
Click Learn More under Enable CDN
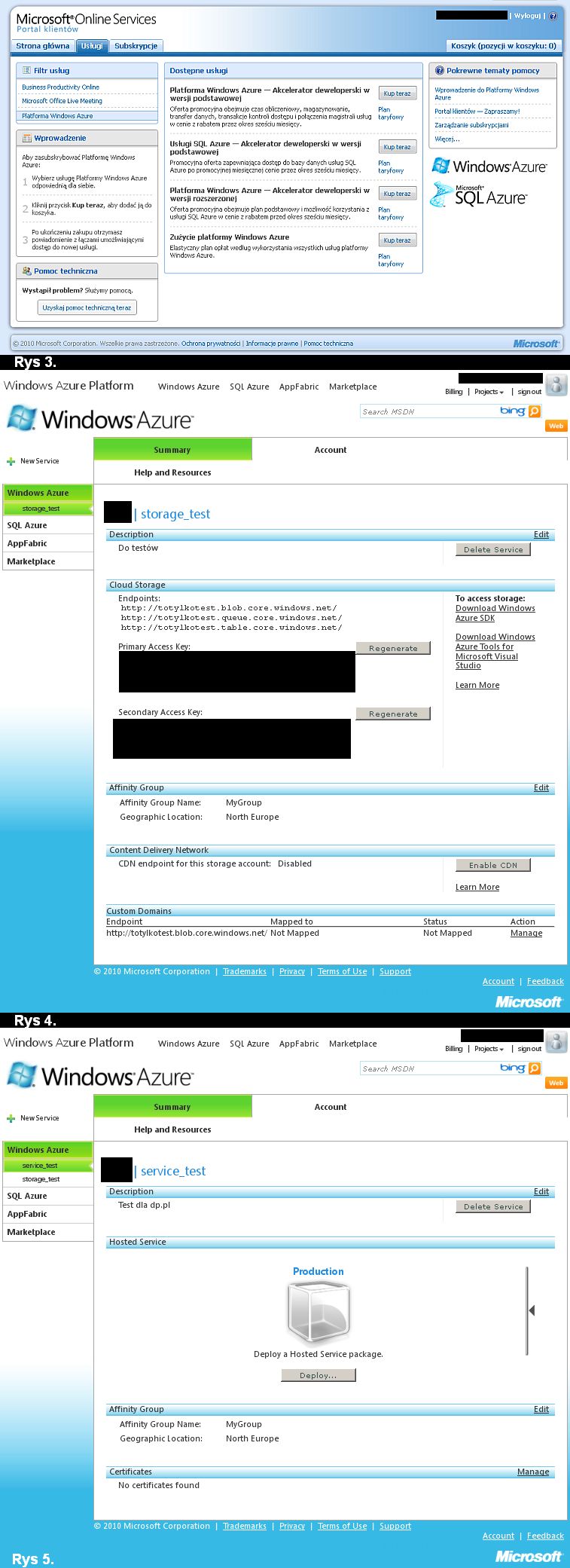(x=477, y=887)
